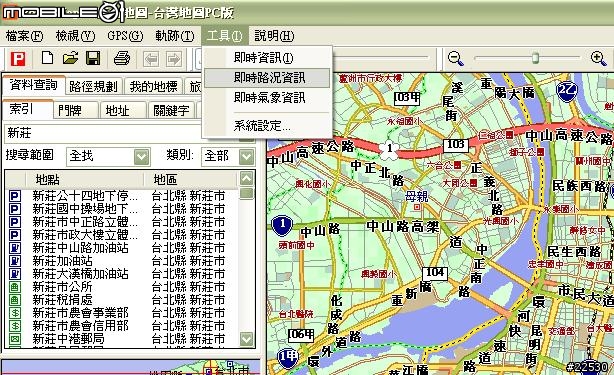Open the 檢視(V) menu
This screenshot has width=614, height=375.
click(75, 36)
